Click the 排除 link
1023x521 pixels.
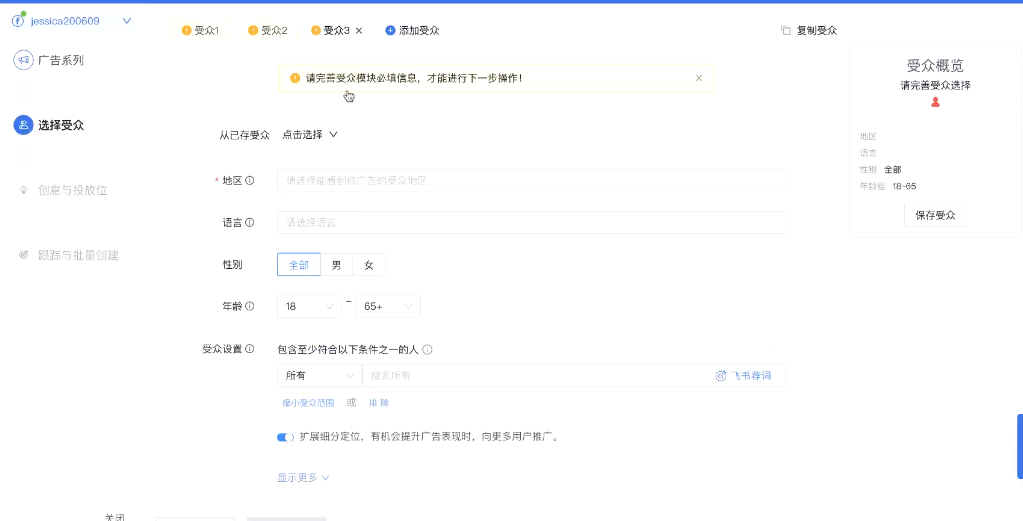tap(379, 403)
